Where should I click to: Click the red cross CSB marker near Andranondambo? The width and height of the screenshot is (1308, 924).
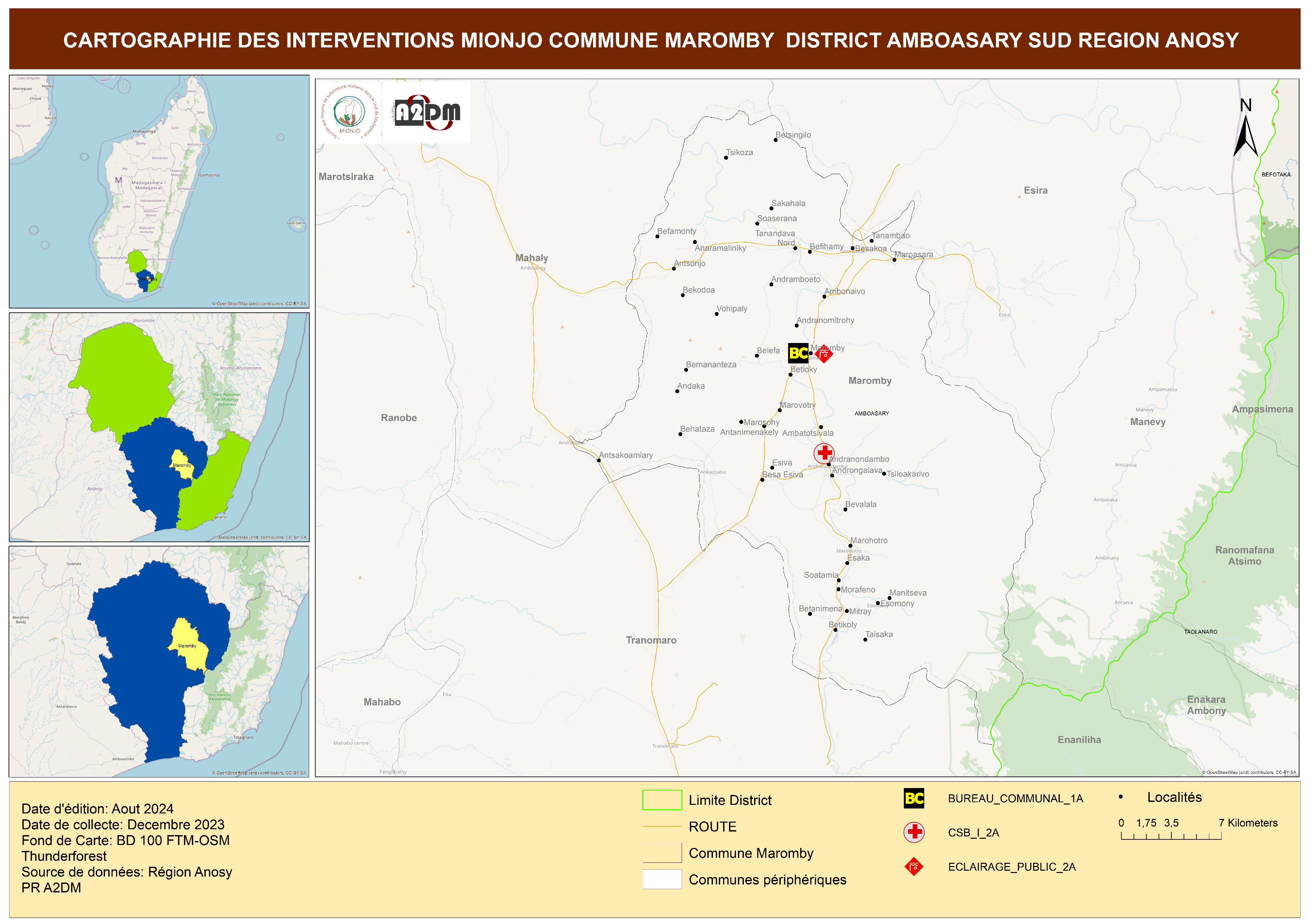[824, 454]
